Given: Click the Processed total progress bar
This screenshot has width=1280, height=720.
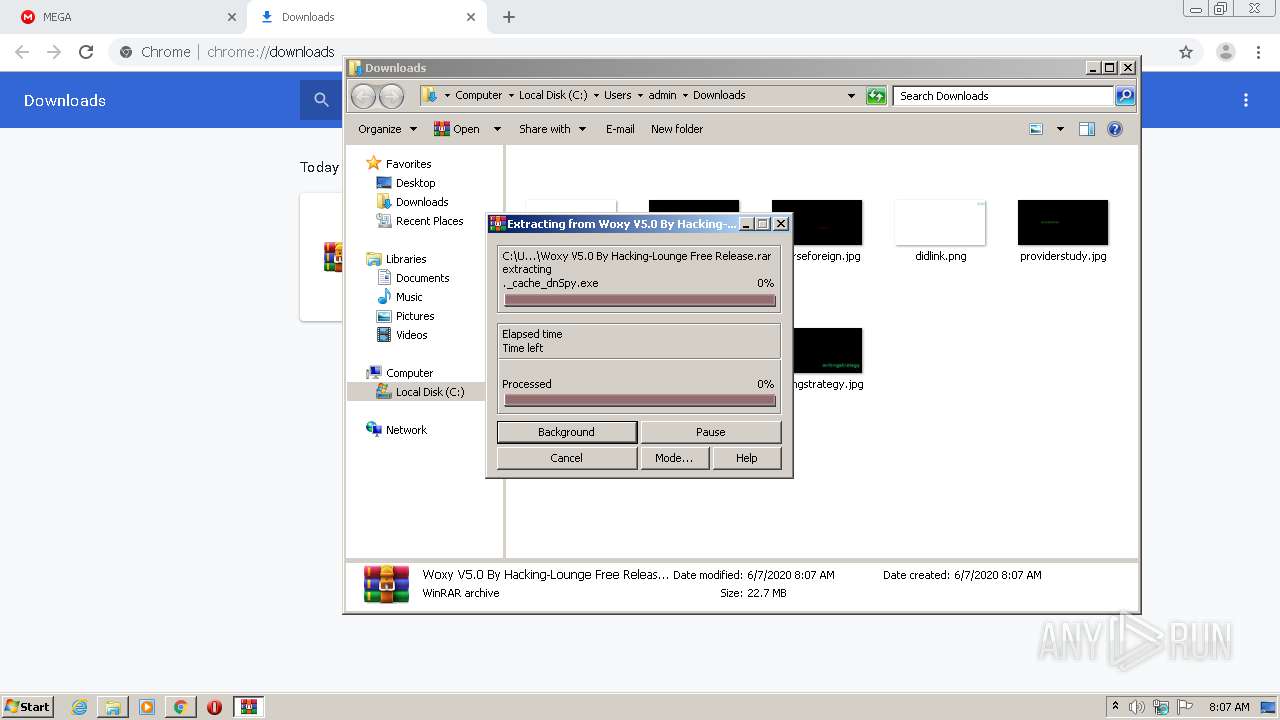Looking at the screenshot, I should tap(640, 400).
